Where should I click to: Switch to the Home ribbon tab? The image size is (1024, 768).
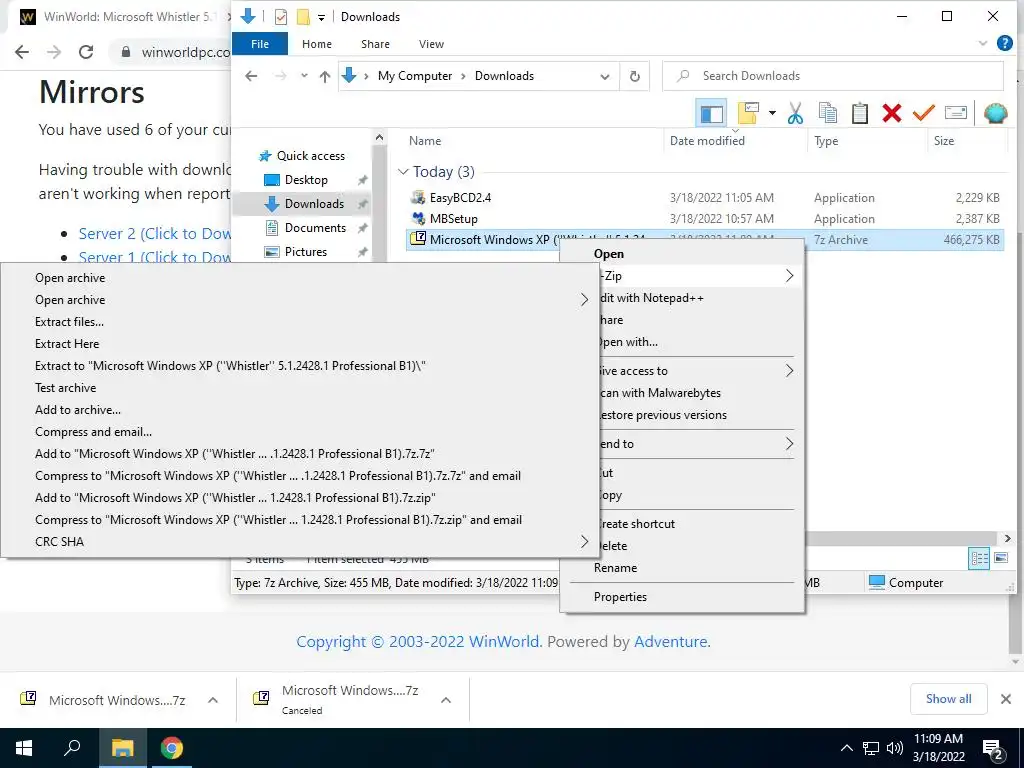(x=317, y=44)
